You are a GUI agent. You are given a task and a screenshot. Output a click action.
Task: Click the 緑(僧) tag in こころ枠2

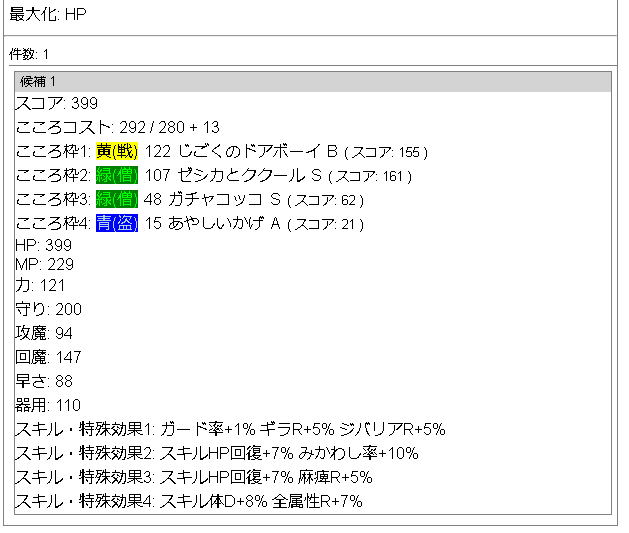coord(117,176)
